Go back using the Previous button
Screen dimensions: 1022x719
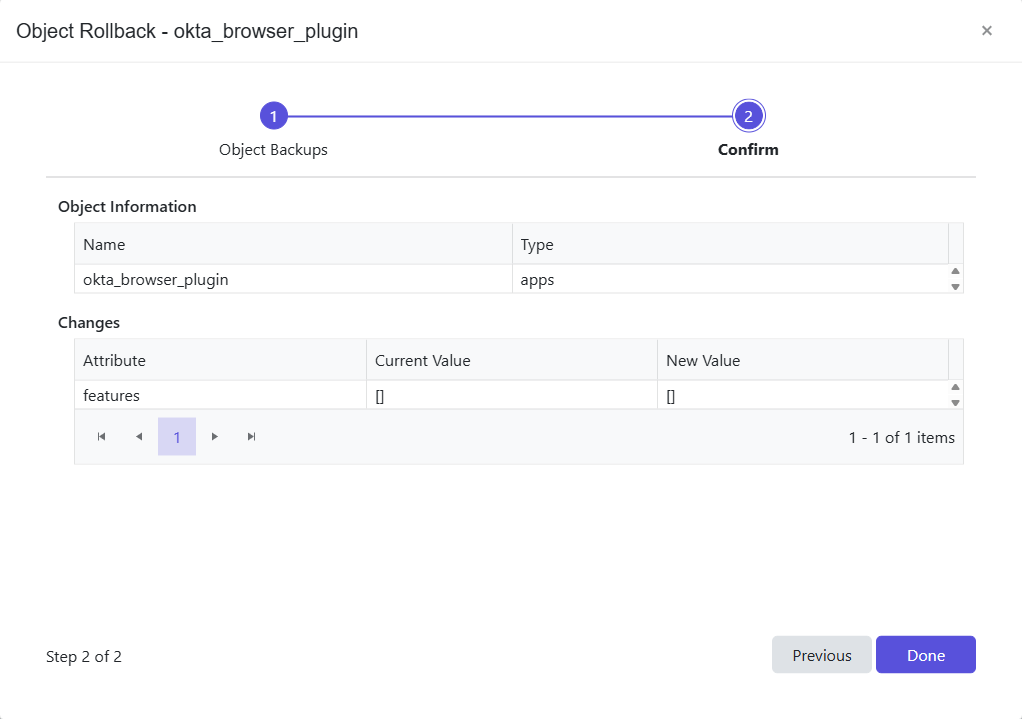[821, 654]
